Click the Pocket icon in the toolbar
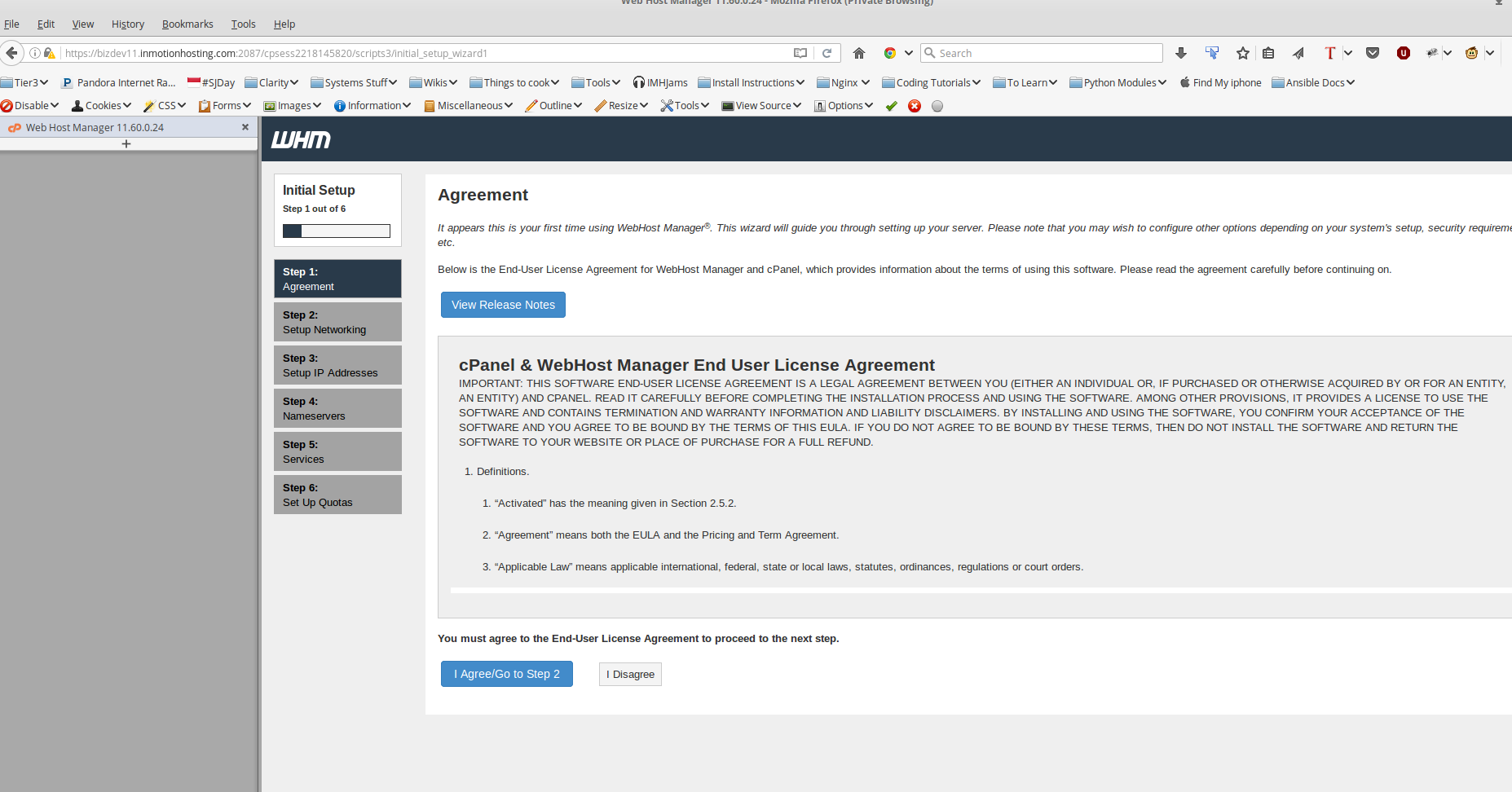Image resolution: width=1512 pixels, height=792 pixels. tap(1373, 53)
